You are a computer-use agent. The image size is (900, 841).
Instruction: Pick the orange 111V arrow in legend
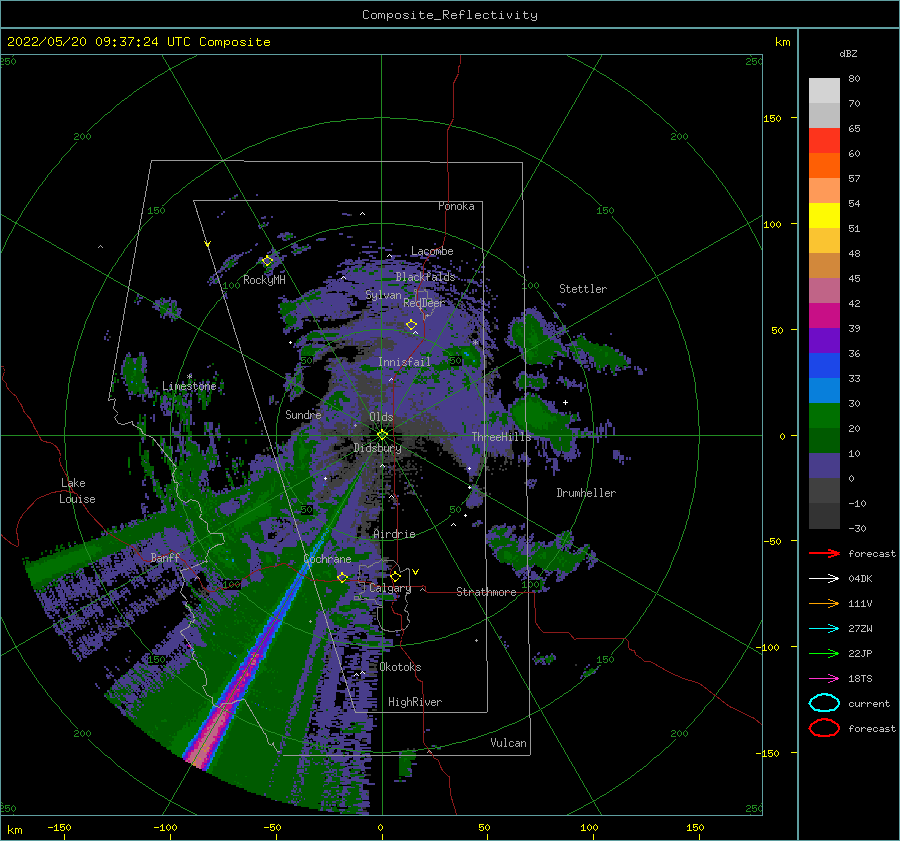coord(824,603)
